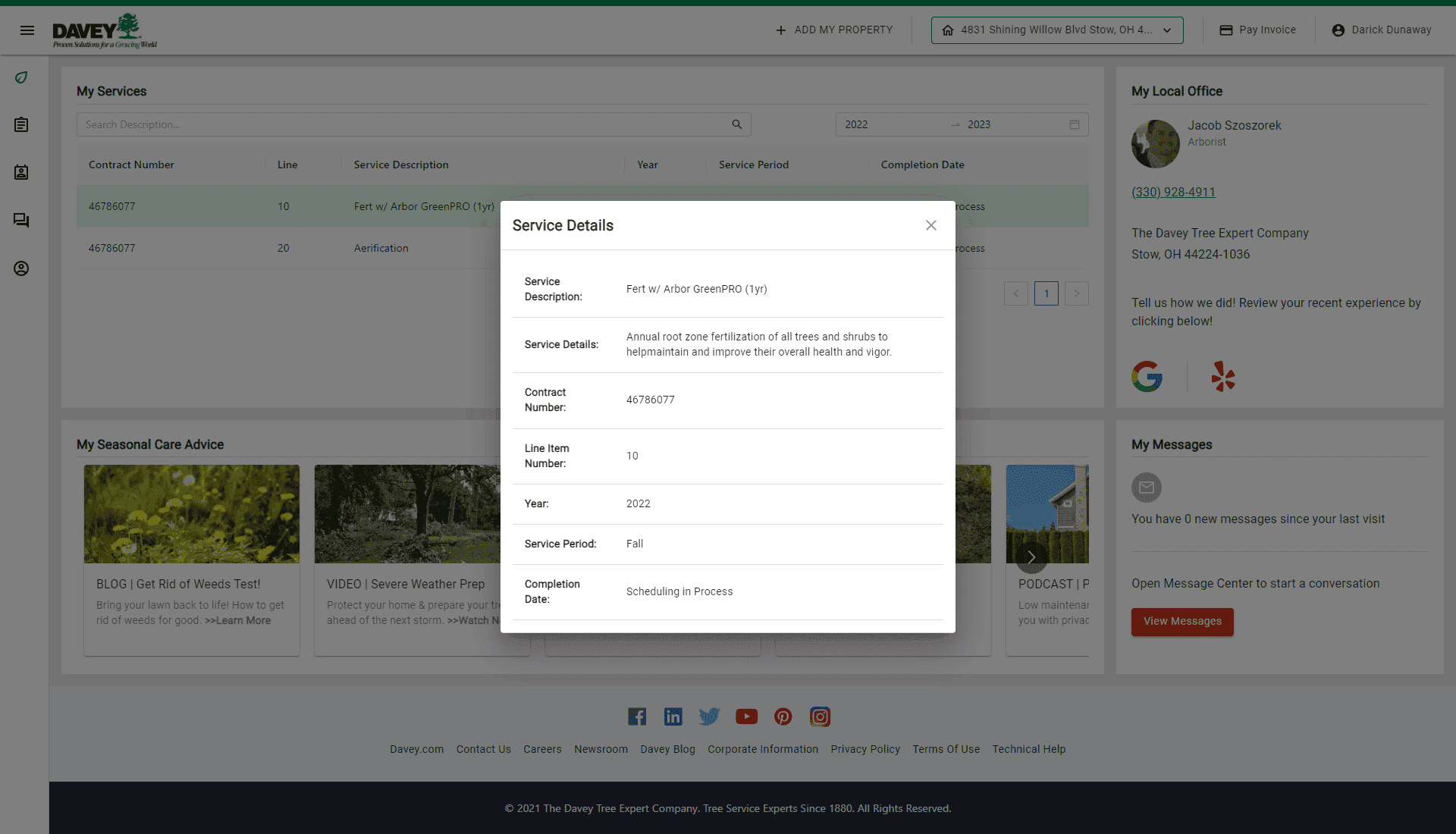The width and height of the screenshot is (1456, 834).
Task: Call the (330) 928-4911 phone link
Action: [x=1173, y=192]
